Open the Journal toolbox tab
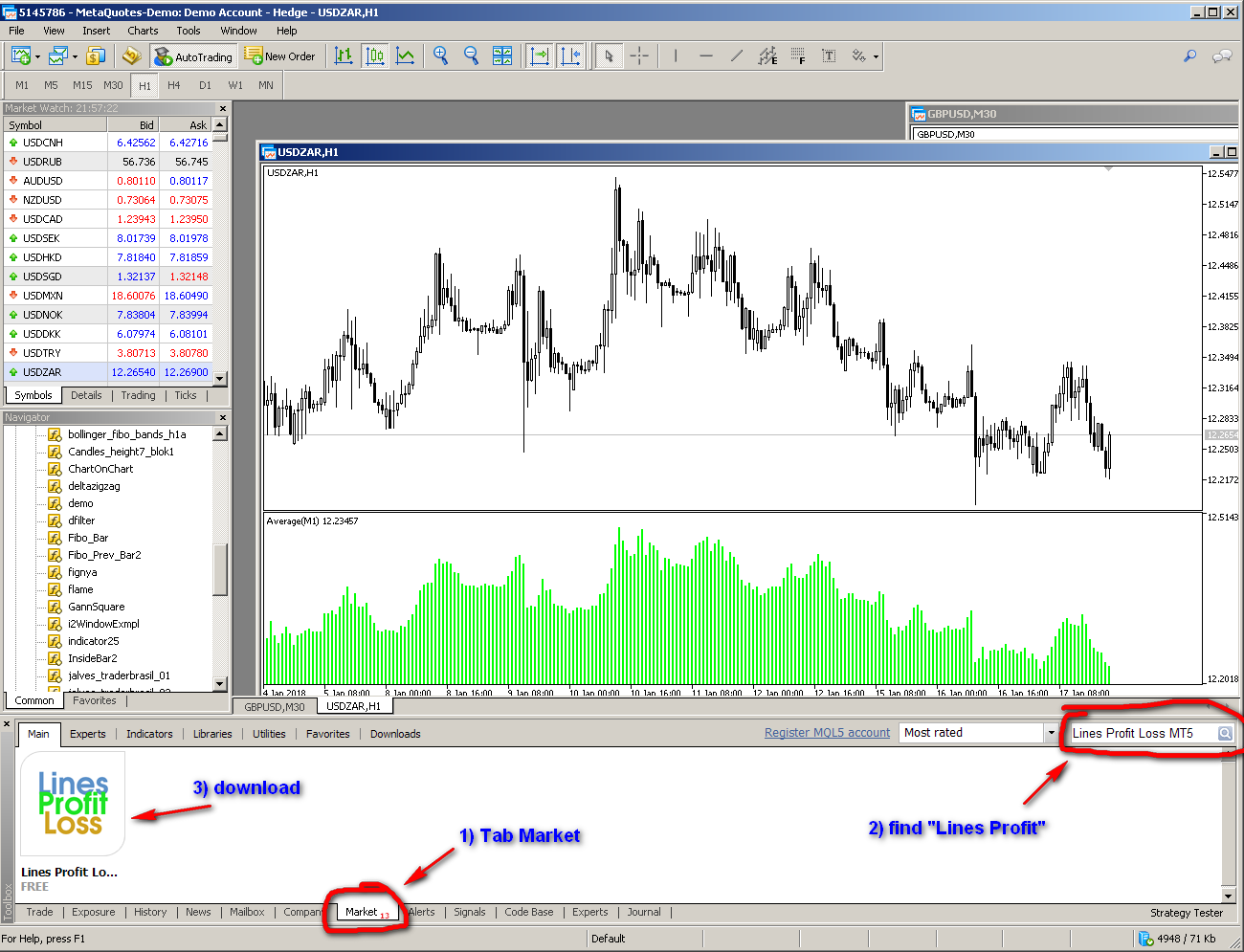This screenshot has width=1244, height=952. coord(644,913)
